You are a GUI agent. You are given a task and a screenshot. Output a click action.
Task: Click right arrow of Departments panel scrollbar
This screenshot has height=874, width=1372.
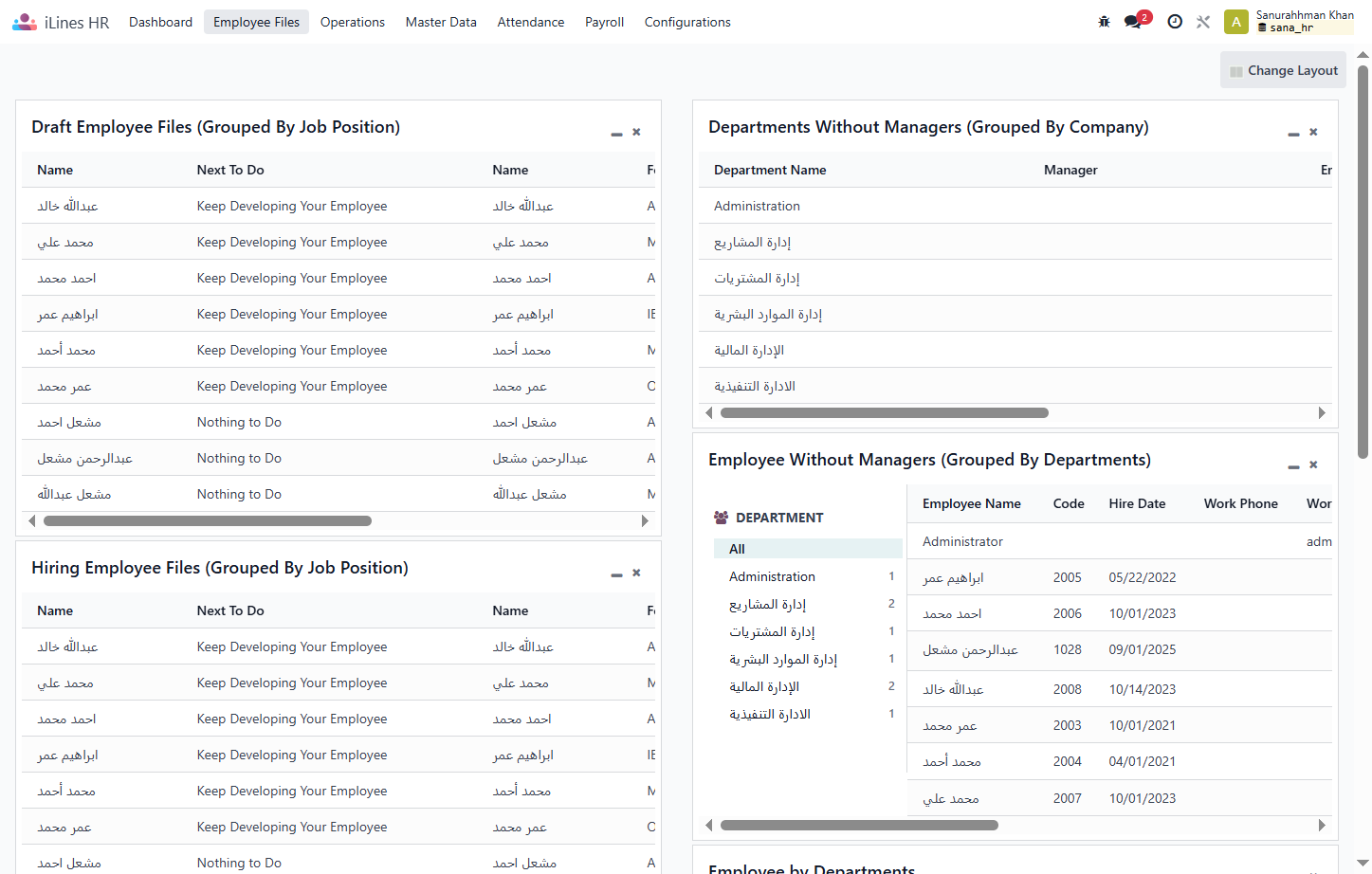[1322, 412]
